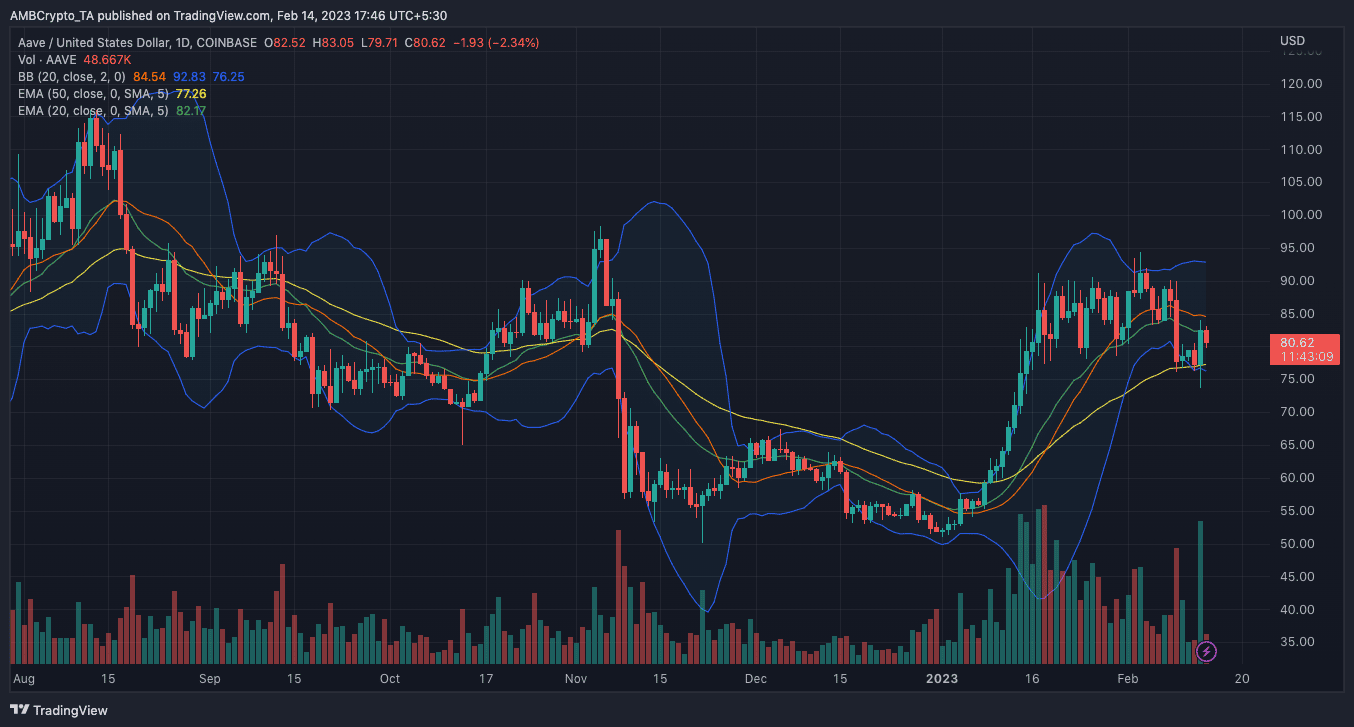This screenshot has width=1354, height=727.
Task: Click the Nov date axis label
Action: point(577,679)
